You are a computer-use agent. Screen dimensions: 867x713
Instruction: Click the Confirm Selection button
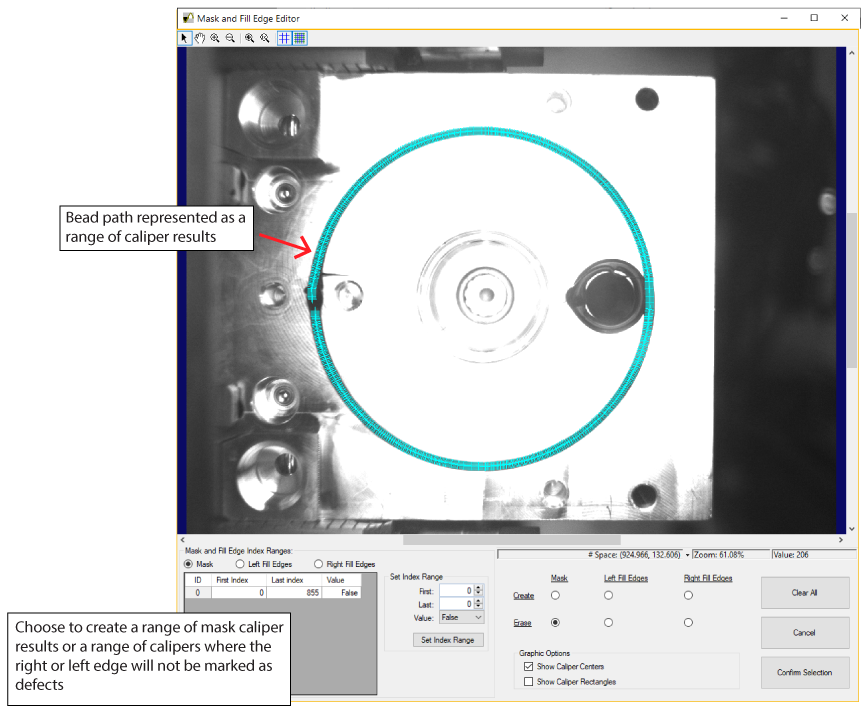(804, 672)
